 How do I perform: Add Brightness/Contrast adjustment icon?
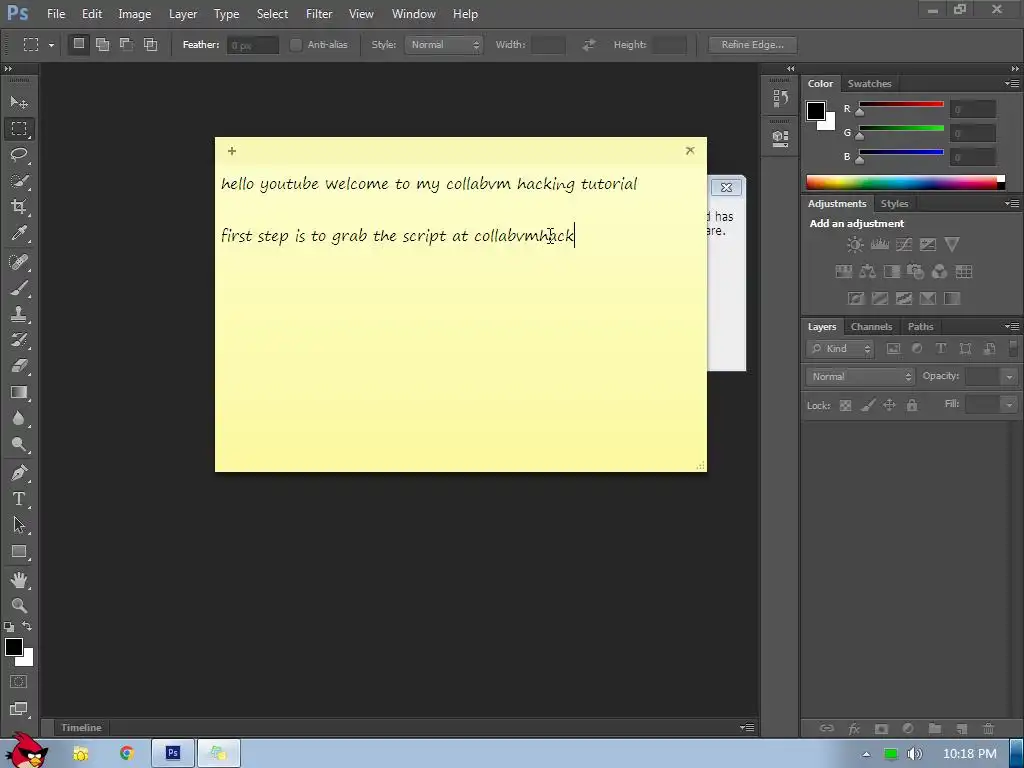pyautogui.click(x=855, y=245)
